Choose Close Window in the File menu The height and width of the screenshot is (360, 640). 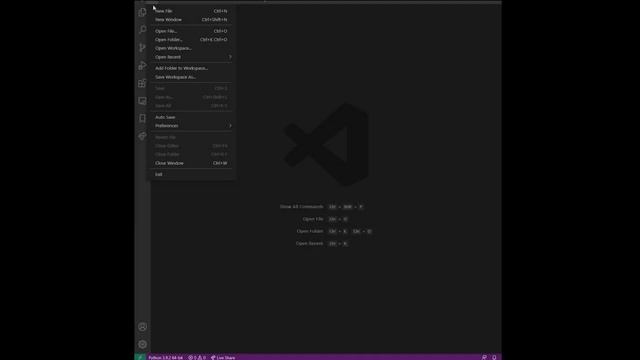tap(191, 163)
